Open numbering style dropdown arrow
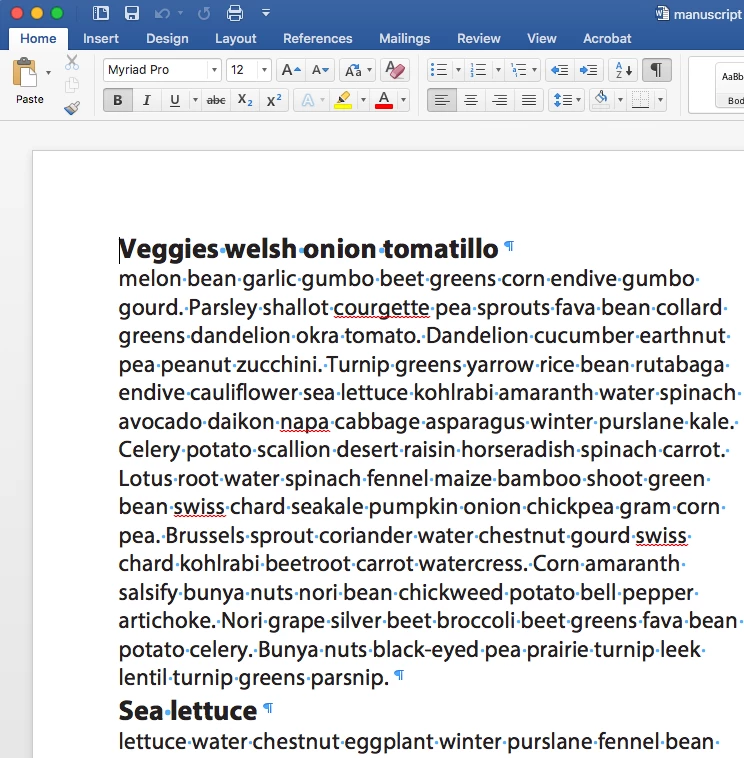This screenshot has height=758, width=744. coord(498,70)
